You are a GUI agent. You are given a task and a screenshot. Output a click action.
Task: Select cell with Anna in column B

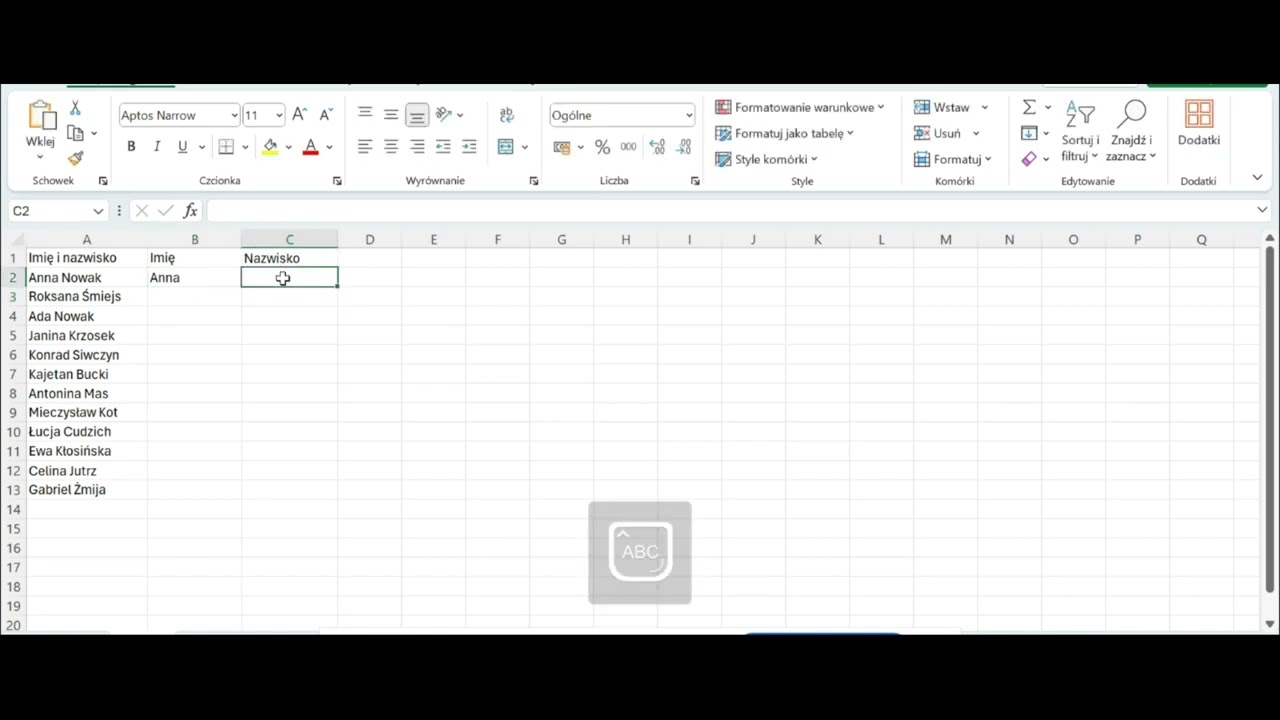click(194, 278)
